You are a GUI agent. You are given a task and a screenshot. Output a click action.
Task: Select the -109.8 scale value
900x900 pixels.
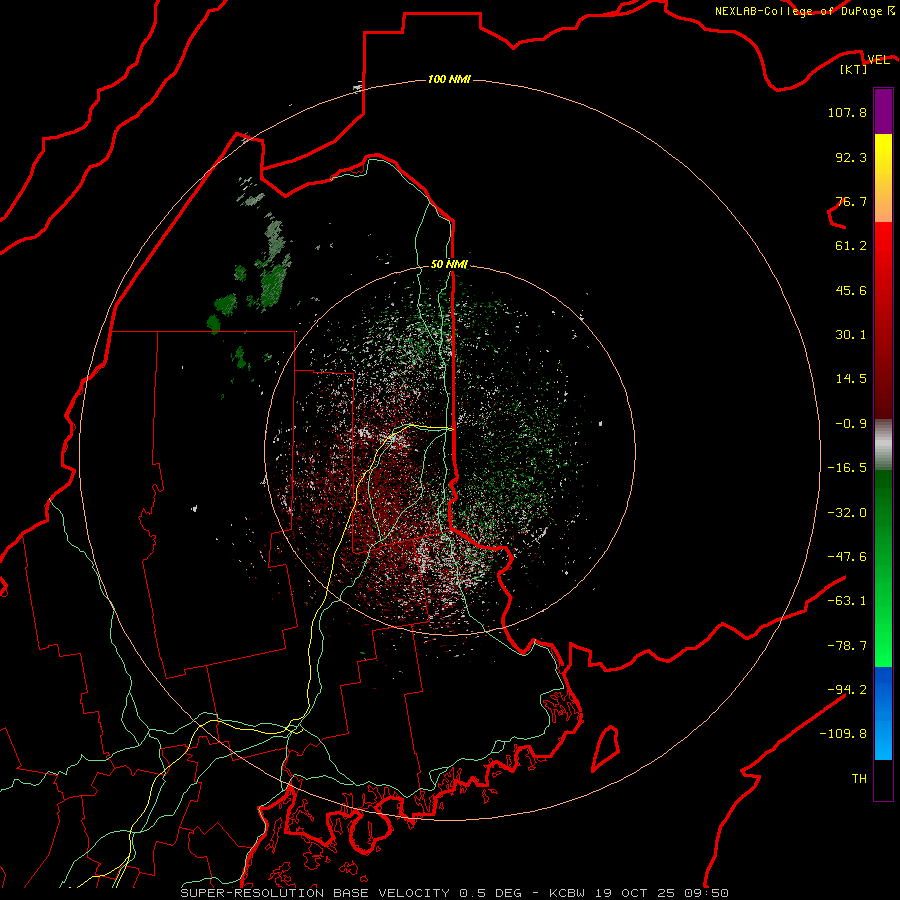[x=843, y=734]
